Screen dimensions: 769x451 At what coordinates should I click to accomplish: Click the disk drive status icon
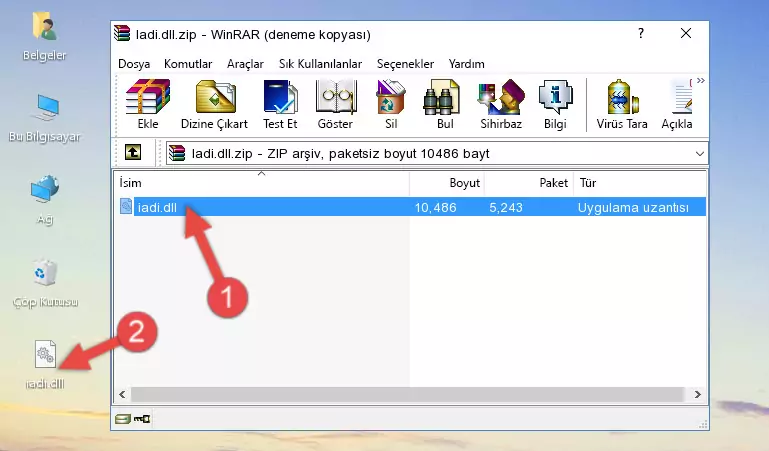point(123,419)
